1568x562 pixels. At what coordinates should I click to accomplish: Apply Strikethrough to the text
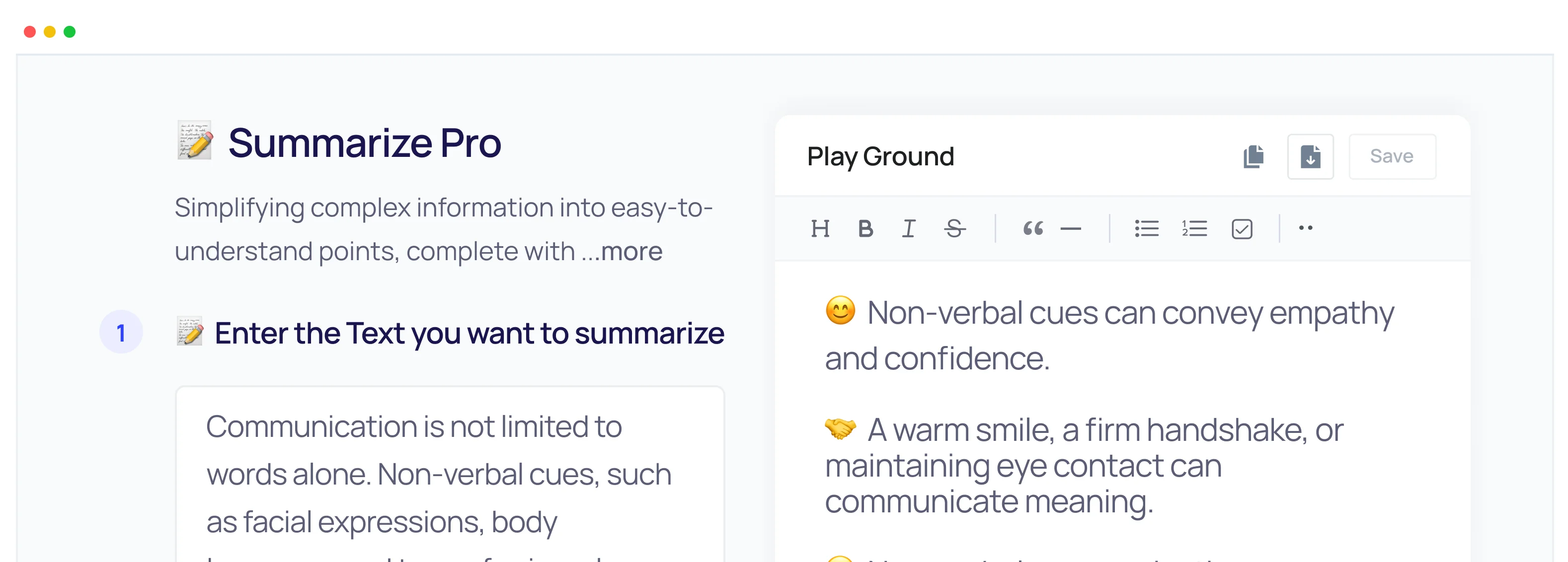pos(954,229)
